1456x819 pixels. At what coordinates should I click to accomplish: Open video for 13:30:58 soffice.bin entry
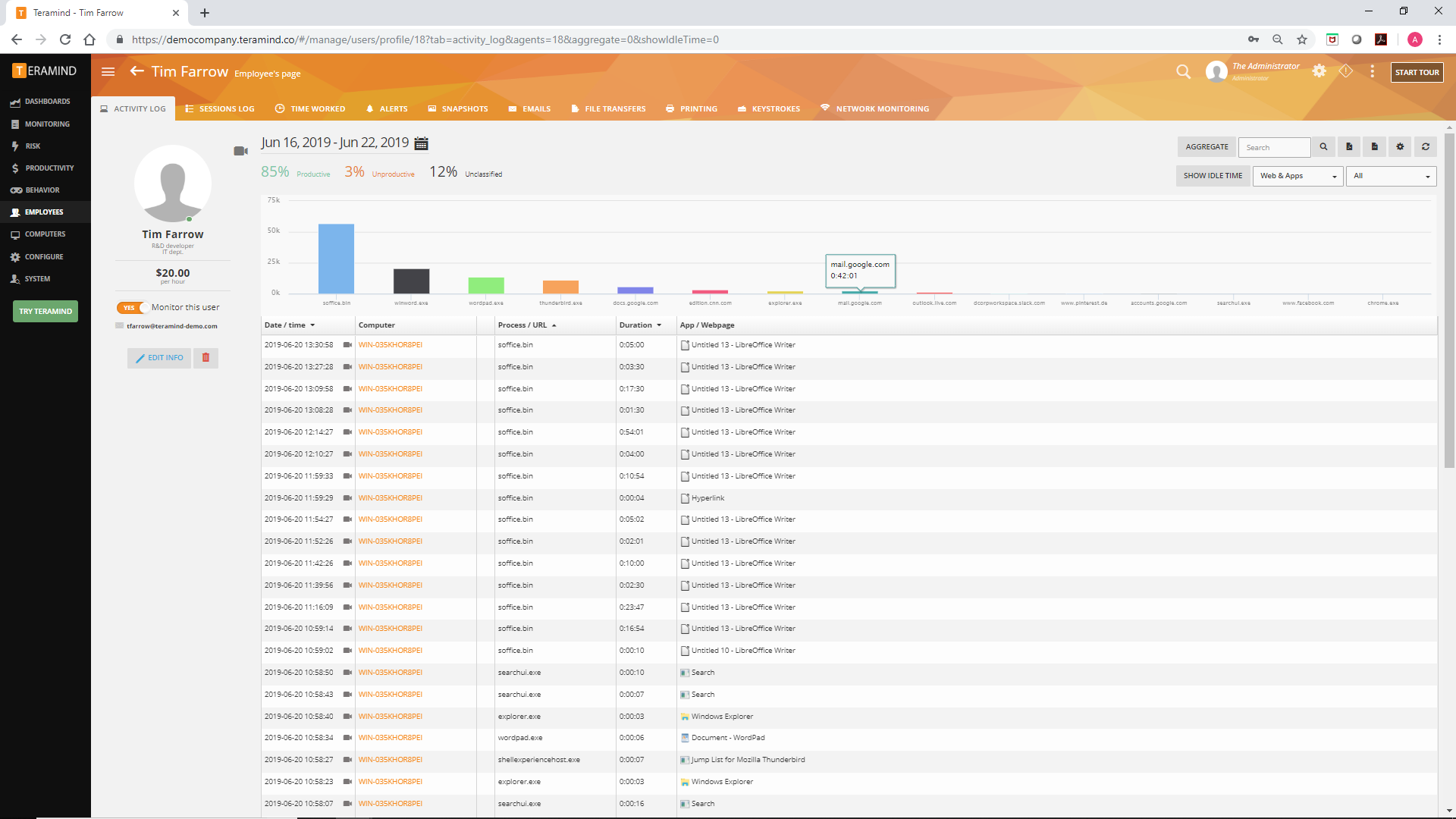(x=347, y=345)
